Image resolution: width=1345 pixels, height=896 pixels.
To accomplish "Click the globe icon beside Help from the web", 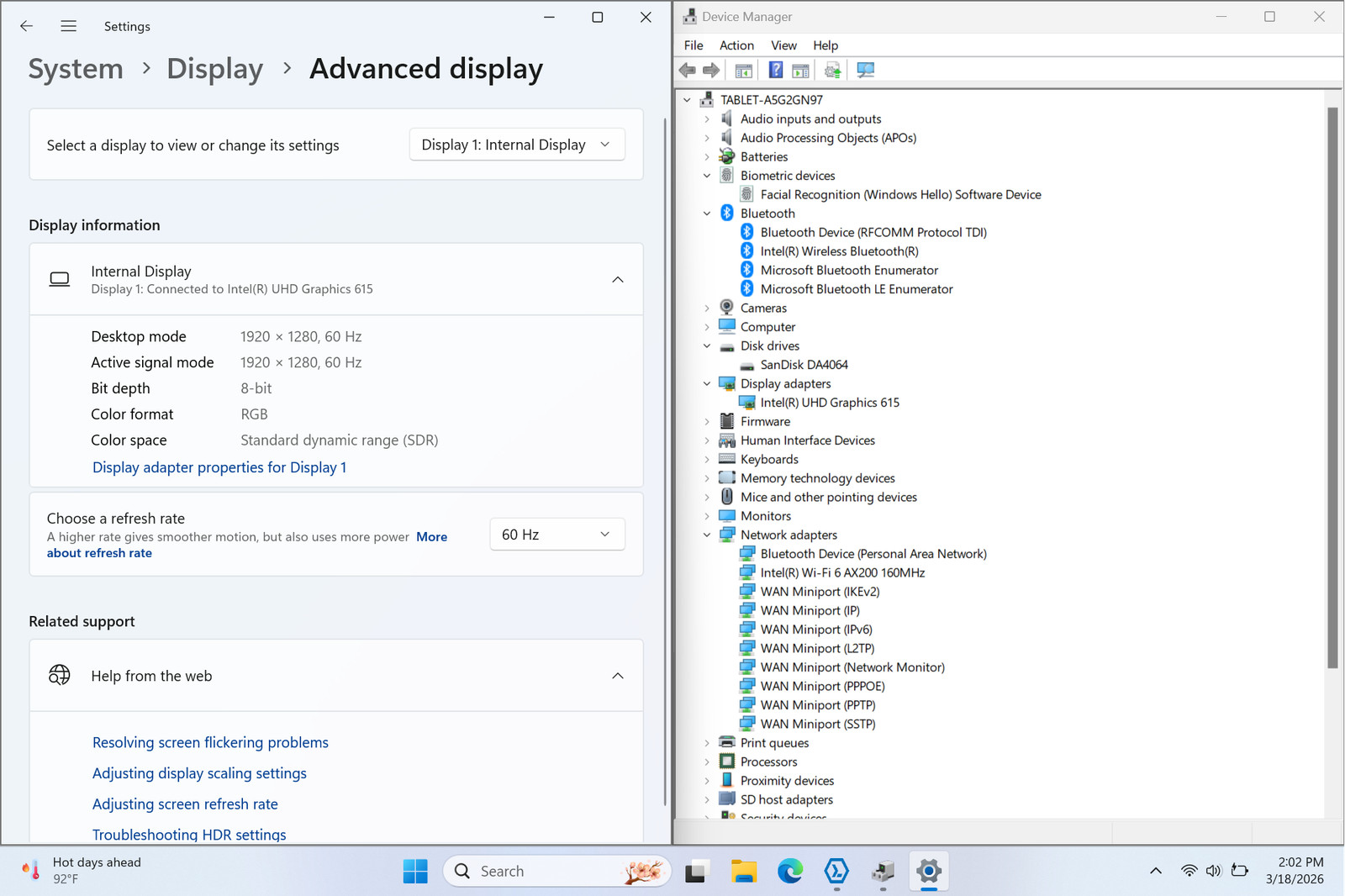I will tap(60, 675).
